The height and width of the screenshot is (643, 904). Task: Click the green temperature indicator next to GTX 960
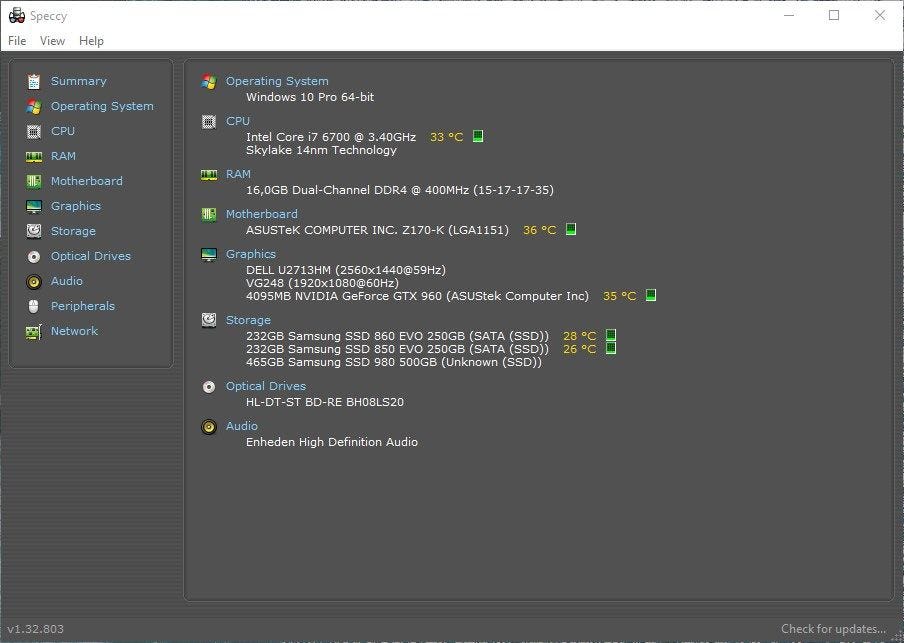point(651,295)
